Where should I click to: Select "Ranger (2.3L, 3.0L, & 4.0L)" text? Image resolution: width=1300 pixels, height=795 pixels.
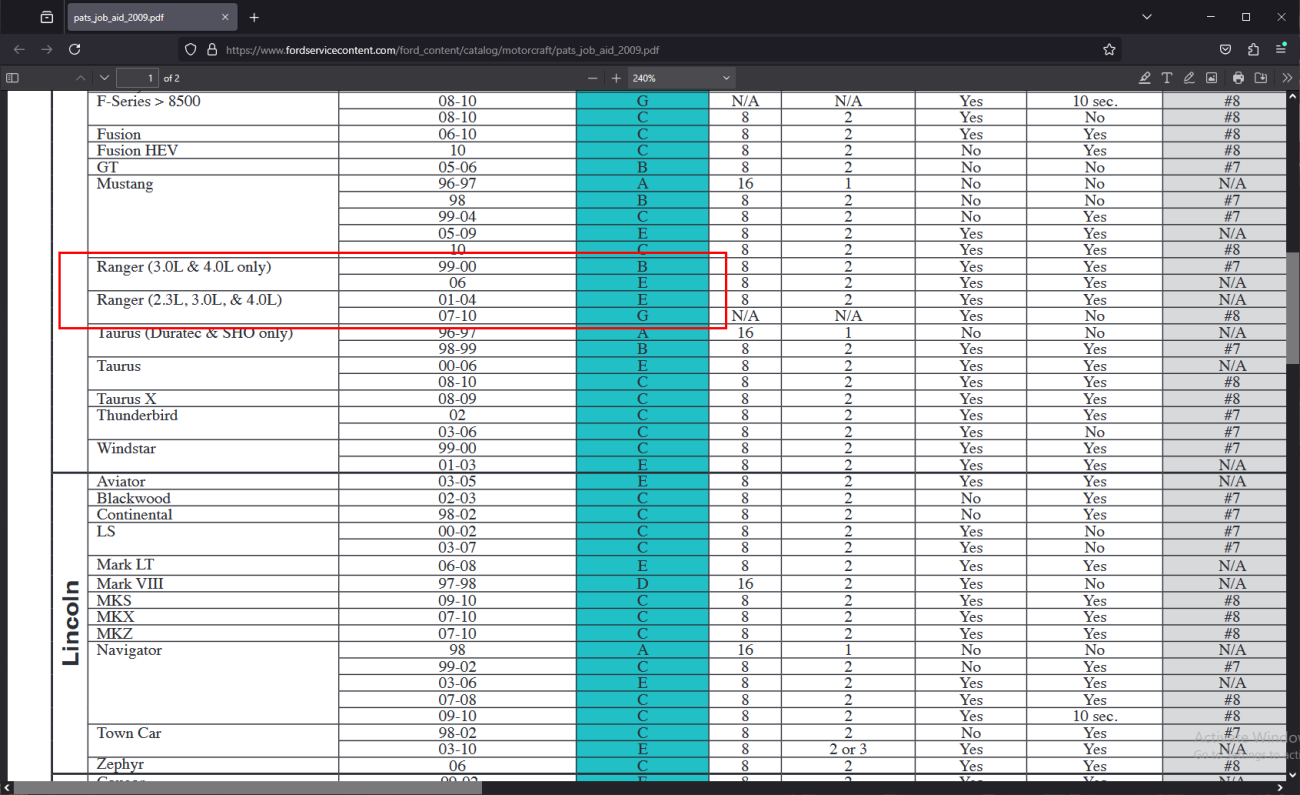click(189, 300)
